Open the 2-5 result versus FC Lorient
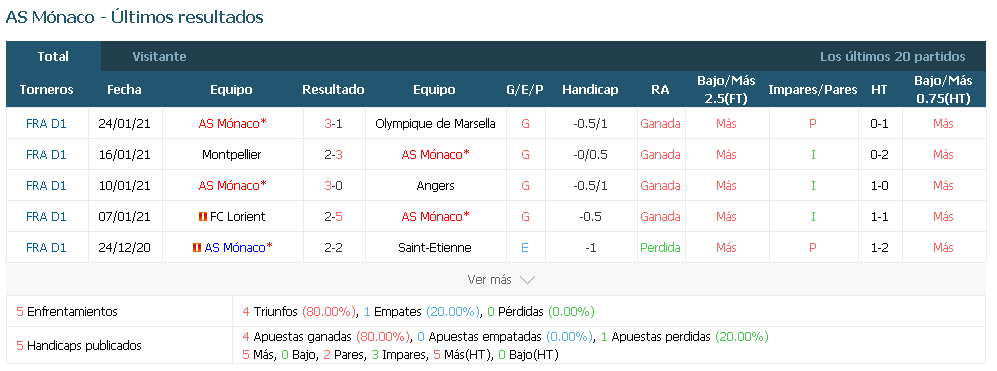Viewport: 997px width, 371px height. 334,217
